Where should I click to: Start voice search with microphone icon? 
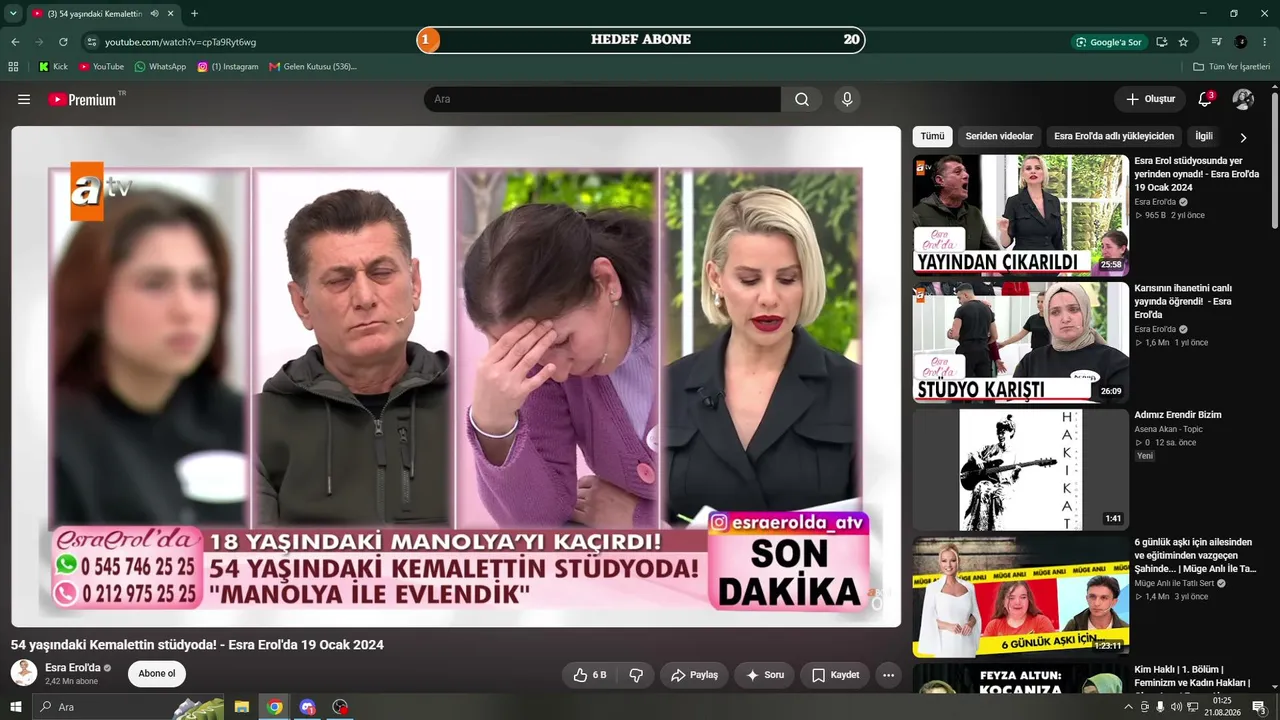(847, 99)
